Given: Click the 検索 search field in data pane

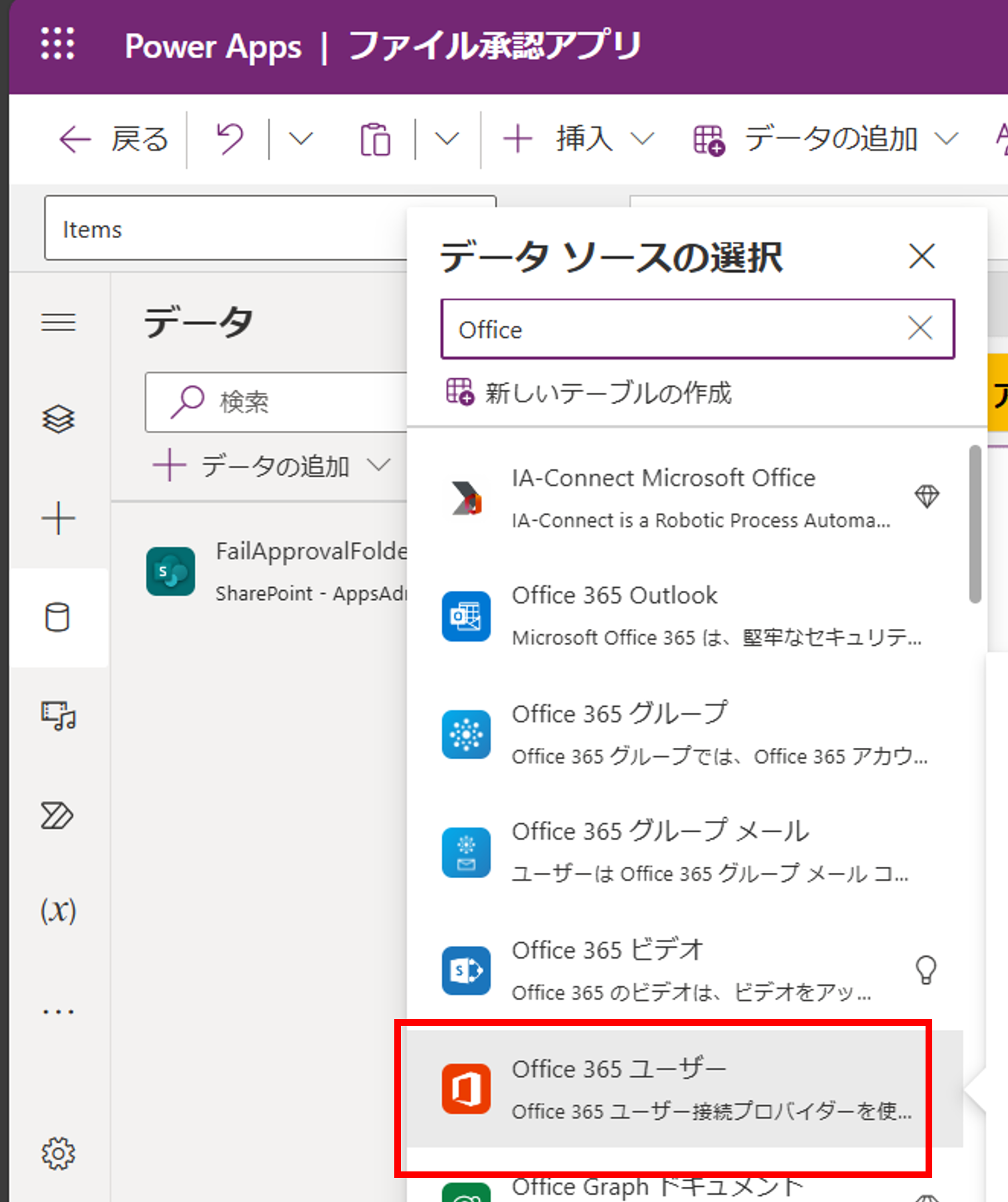Looking at the screenshot, I should coord(276,402).
